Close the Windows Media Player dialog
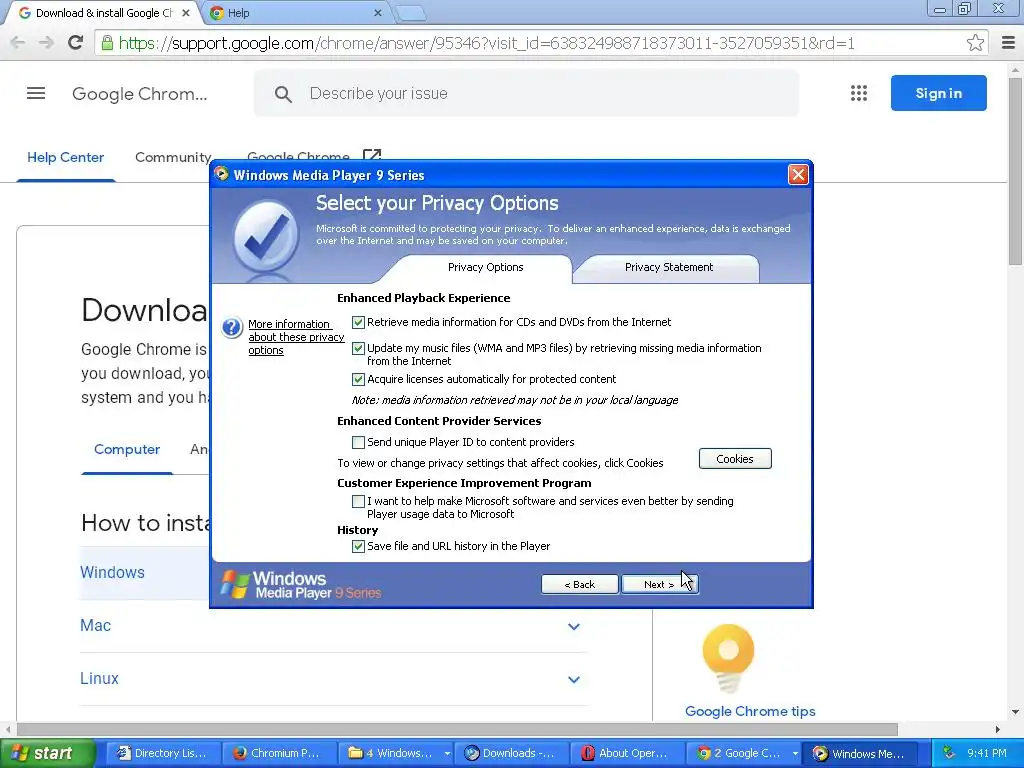The image size is (1024, 768). pyautogui.click(x=798, y=174)
